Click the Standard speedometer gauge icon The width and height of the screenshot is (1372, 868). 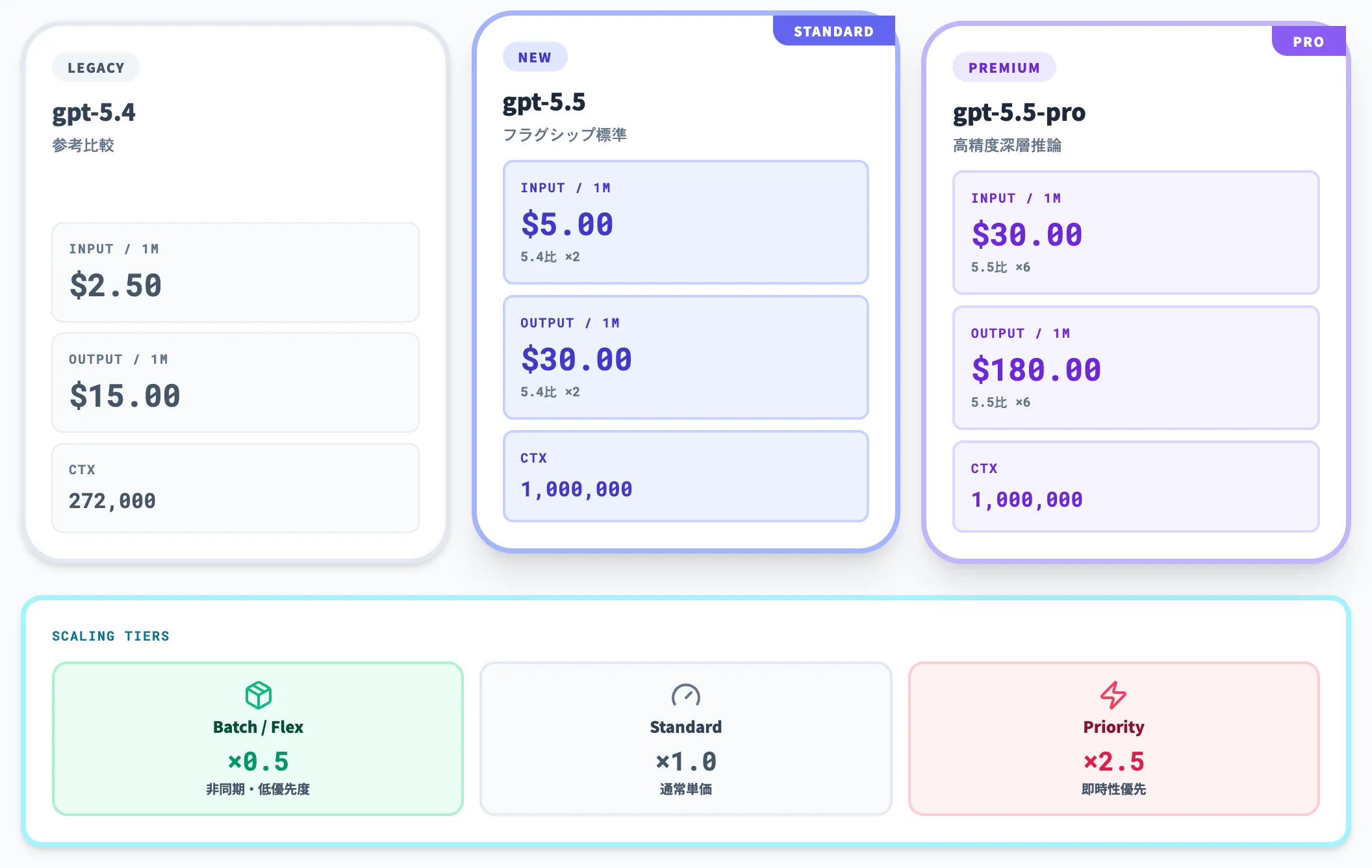[x=685, y=695]
